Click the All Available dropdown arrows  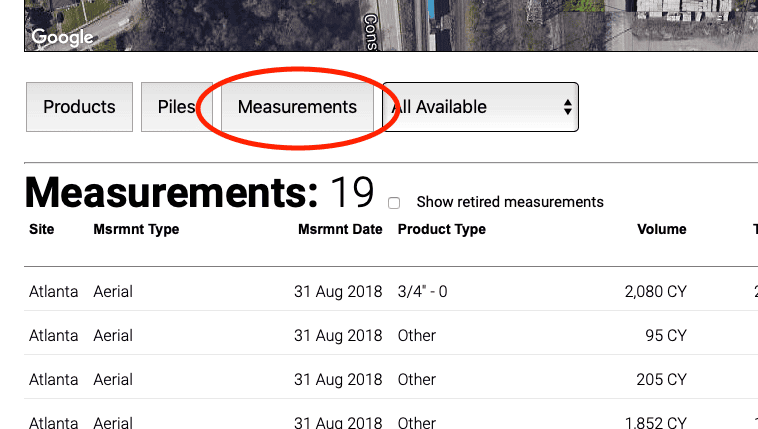click(x=567, y=107)
